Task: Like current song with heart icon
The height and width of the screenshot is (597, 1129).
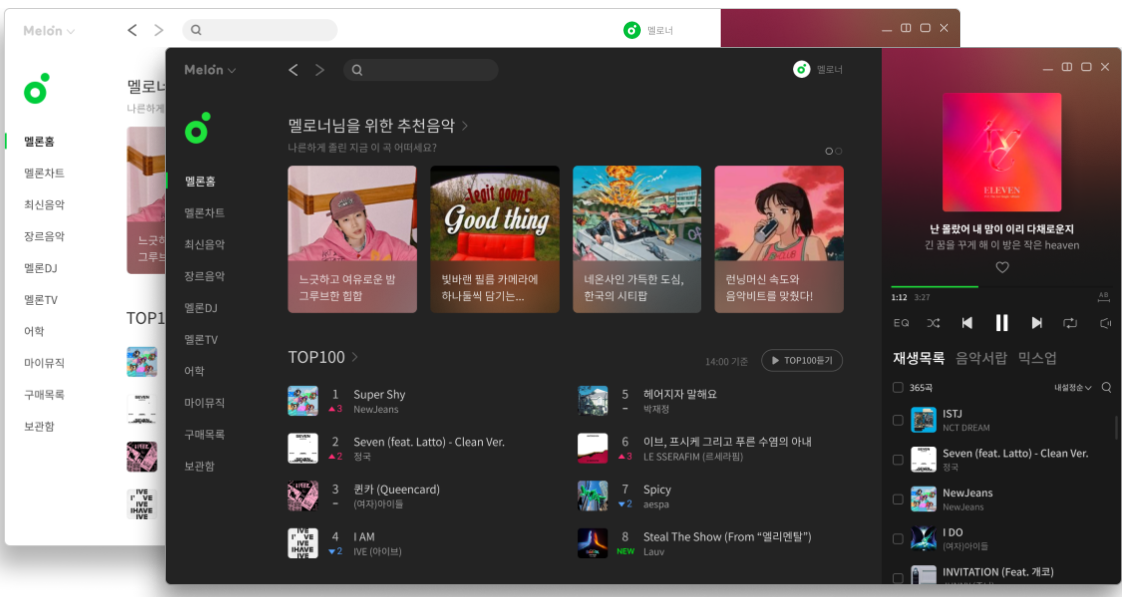Action: (x=1002, y=267)
